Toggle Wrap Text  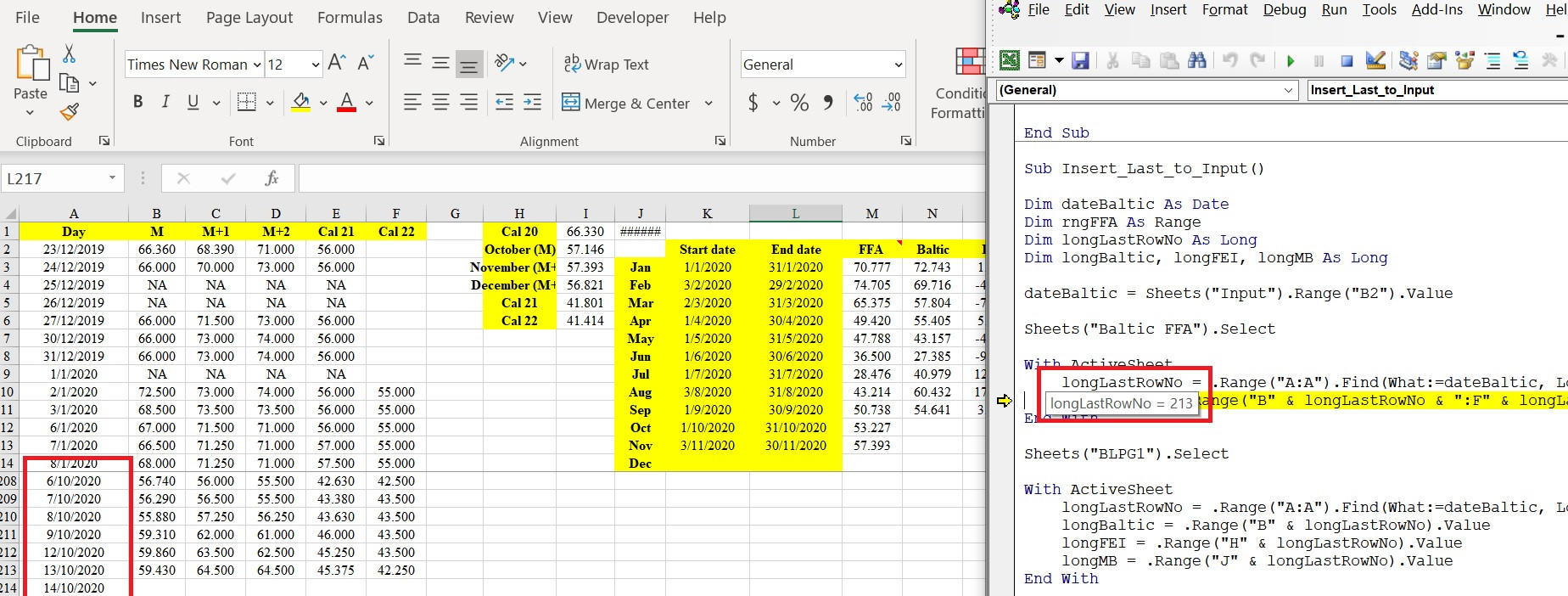(x=606, y=64)
